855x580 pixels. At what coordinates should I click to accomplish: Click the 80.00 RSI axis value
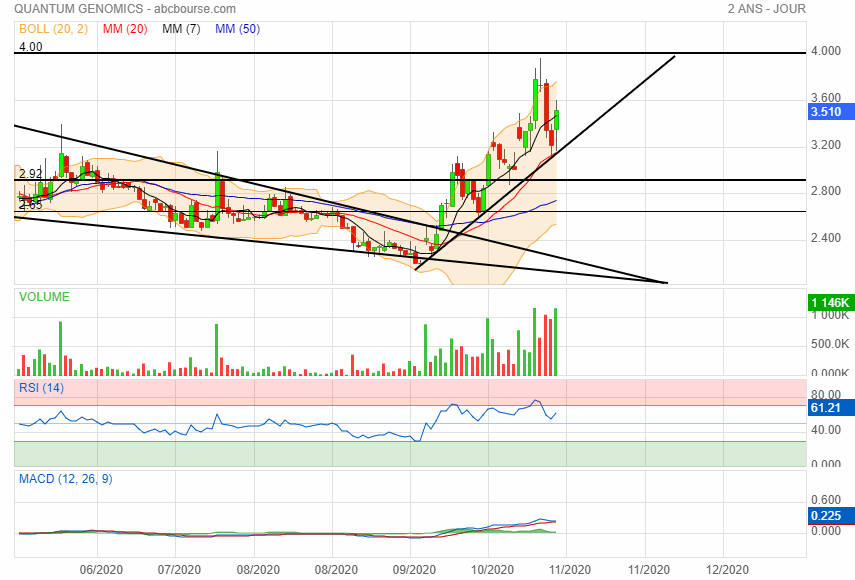click(x=826, y=394)
